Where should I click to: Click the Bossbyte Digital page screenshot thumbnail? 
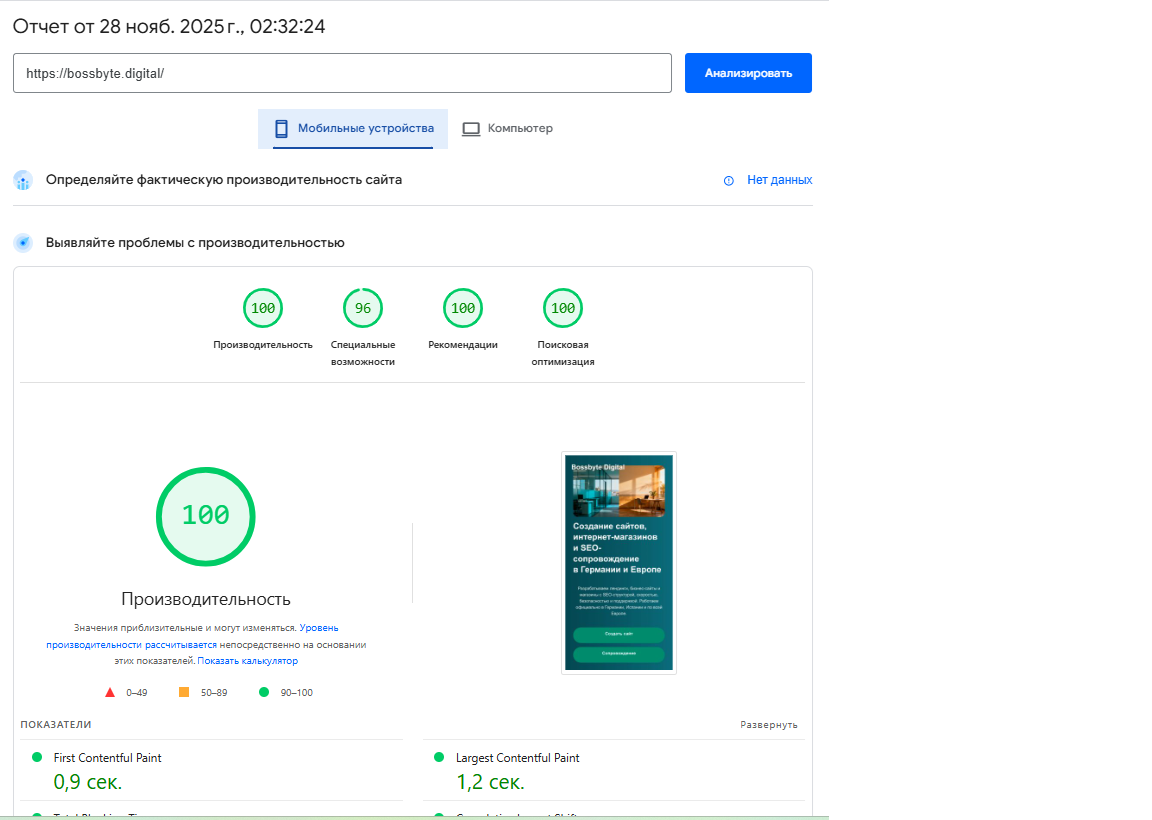[618, 563]
